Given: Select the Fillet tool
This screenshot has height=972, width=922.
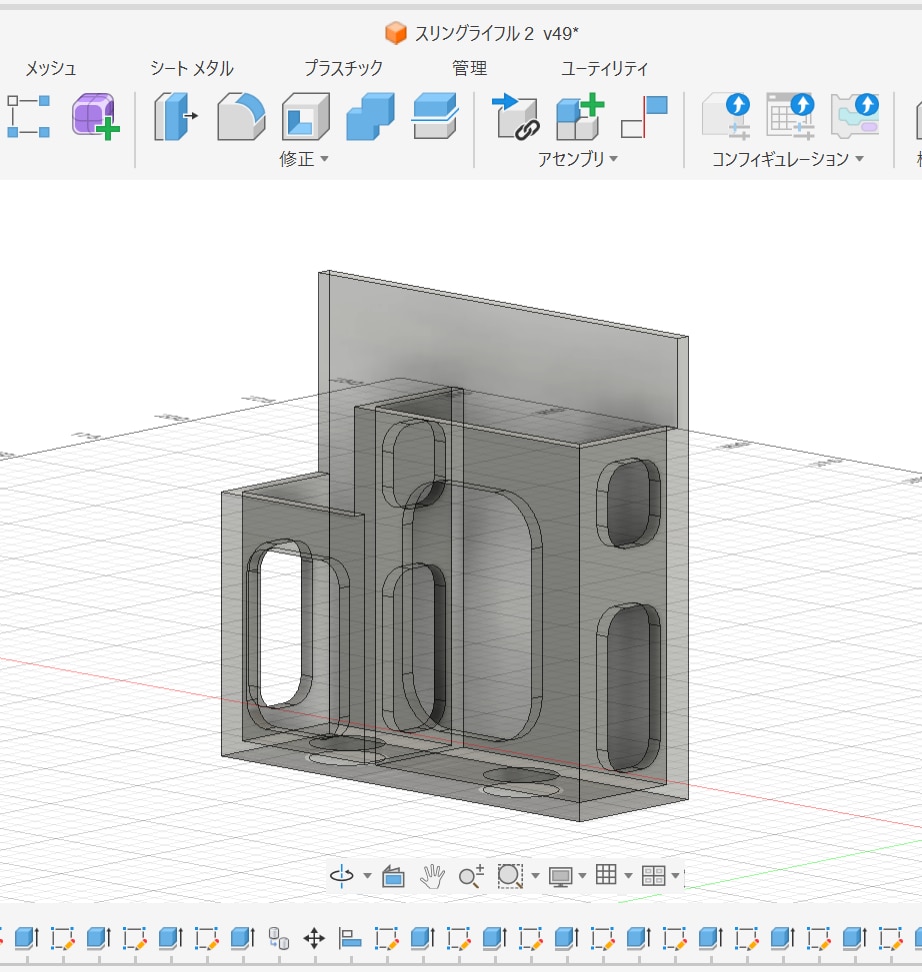Looking at the screenshot, I should coord(241,116).
